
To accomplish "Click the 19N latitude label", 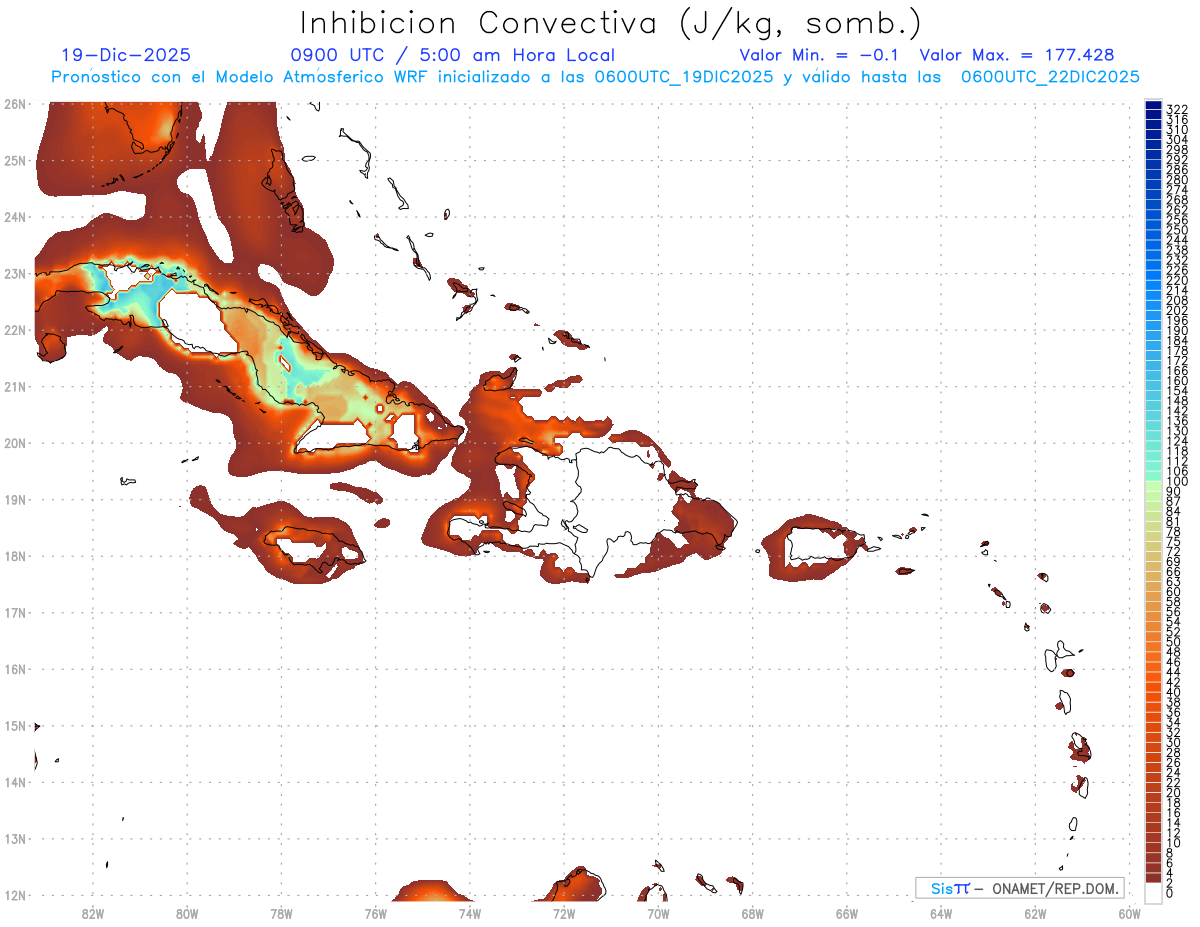I will (15, 499).
